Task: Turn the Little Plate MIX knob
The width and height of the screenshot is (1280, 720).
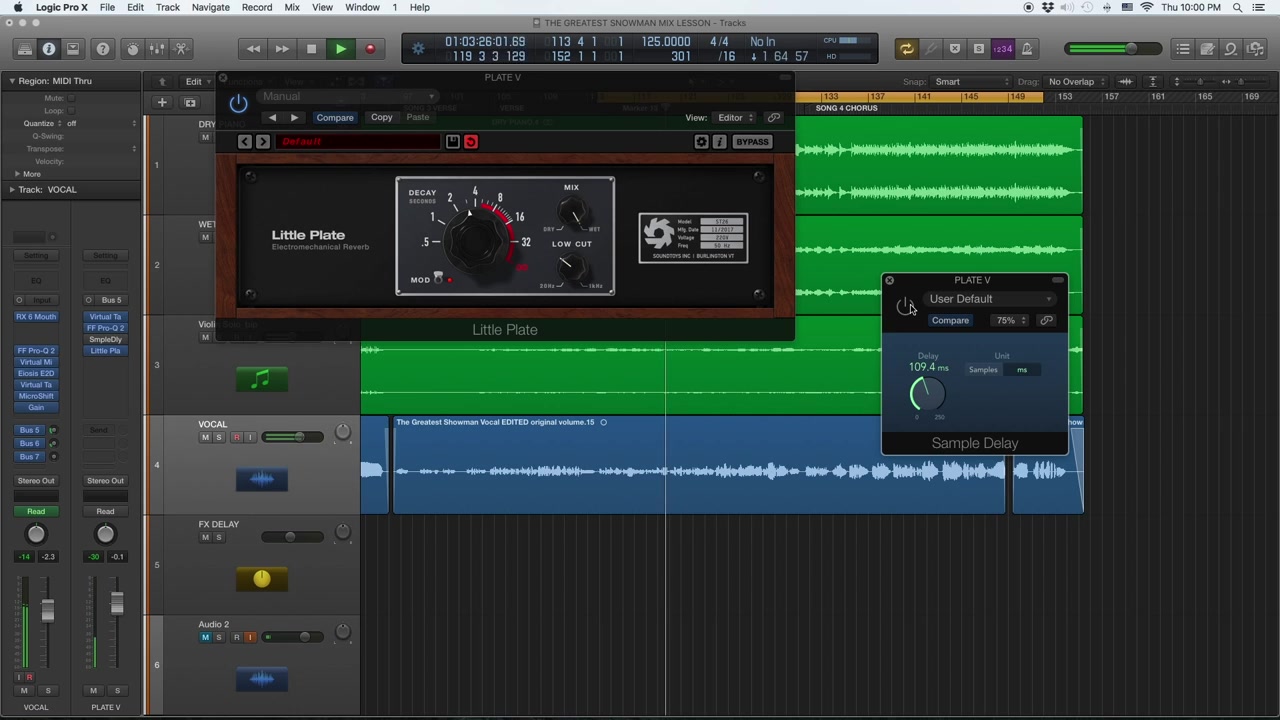Action: [573, 213]
